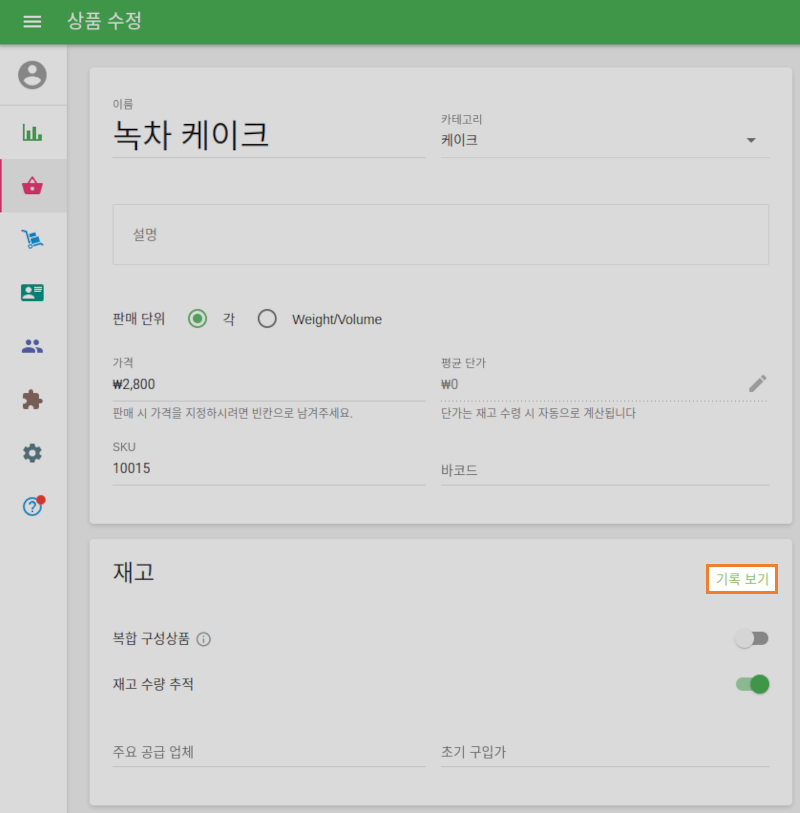Click the employee ID card icon
Image resolution: width=800 pixels, height=813 pixels.
point(32,292)
